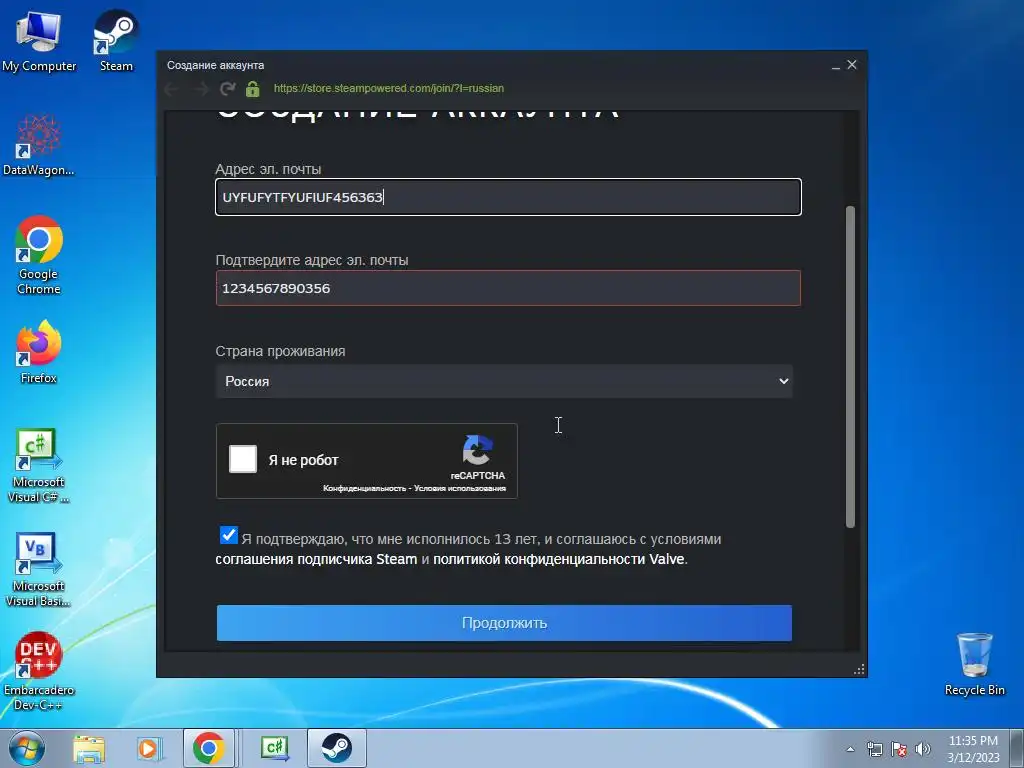Check the 'Я не робот' captcha box
The width and height of the screenshot is (1024, 768).
pos(243,458)
